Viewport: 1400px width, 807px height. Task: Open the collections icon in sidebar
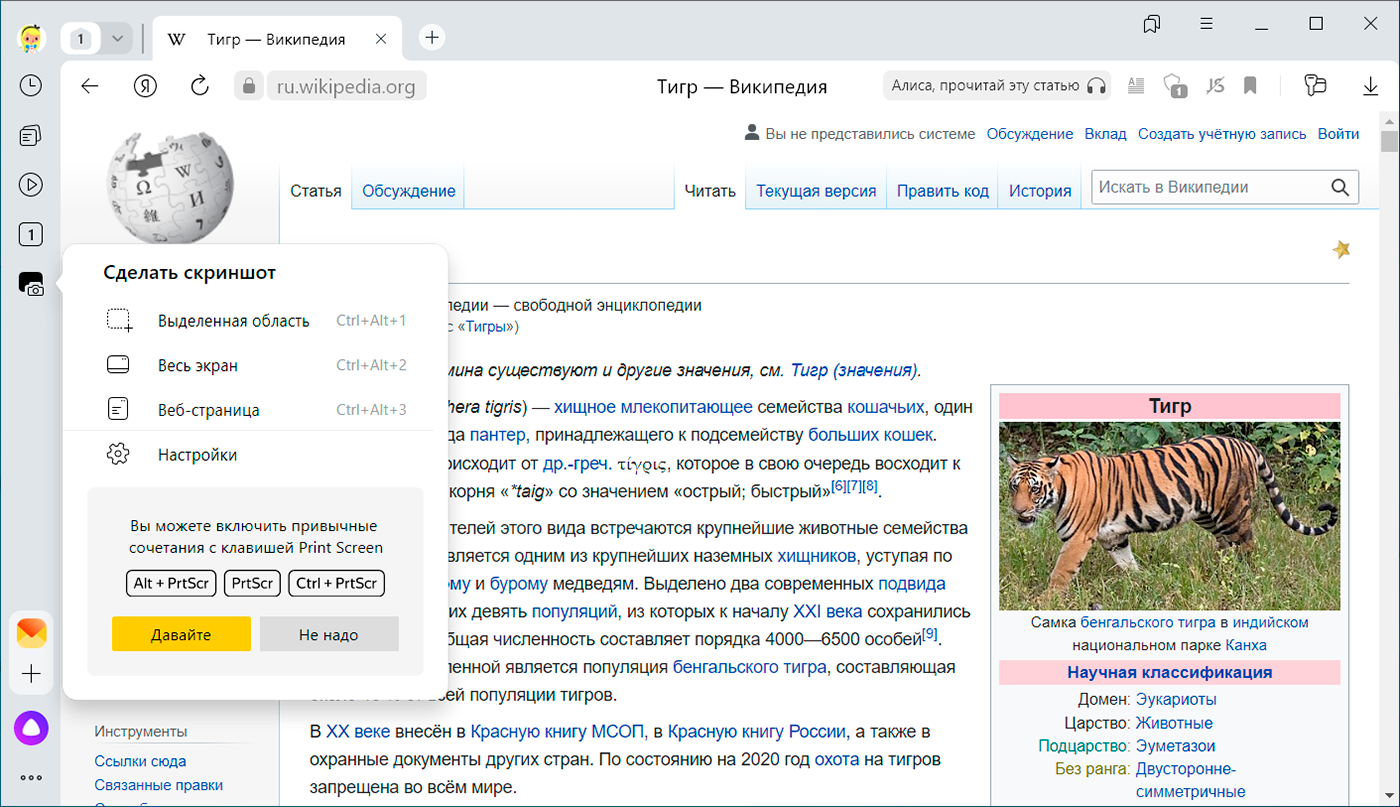pyautogui.click(x=31, y=135)
